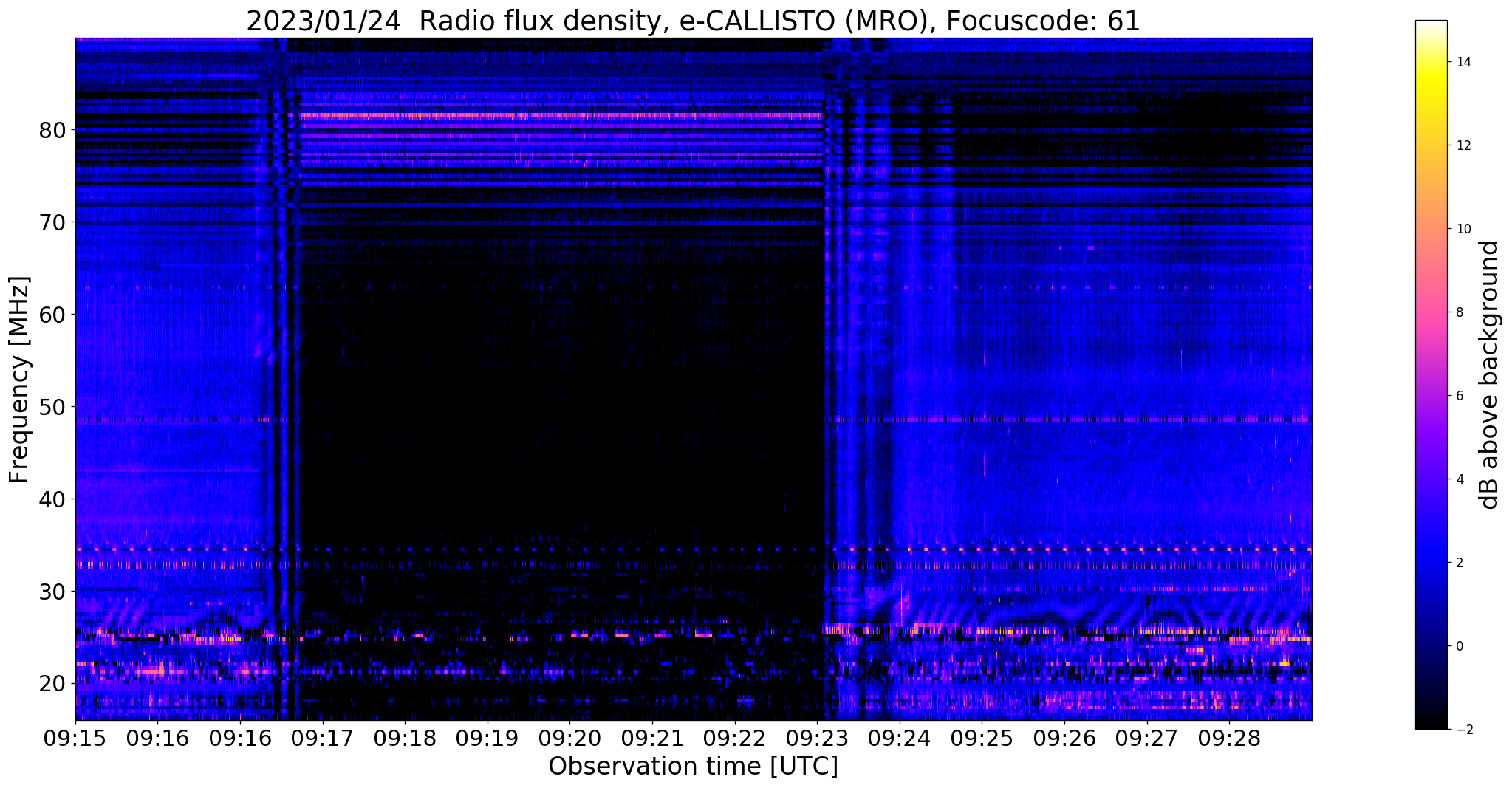Click the plot title mentioning e-CALLISTO (MRO)

coord(693,21)
